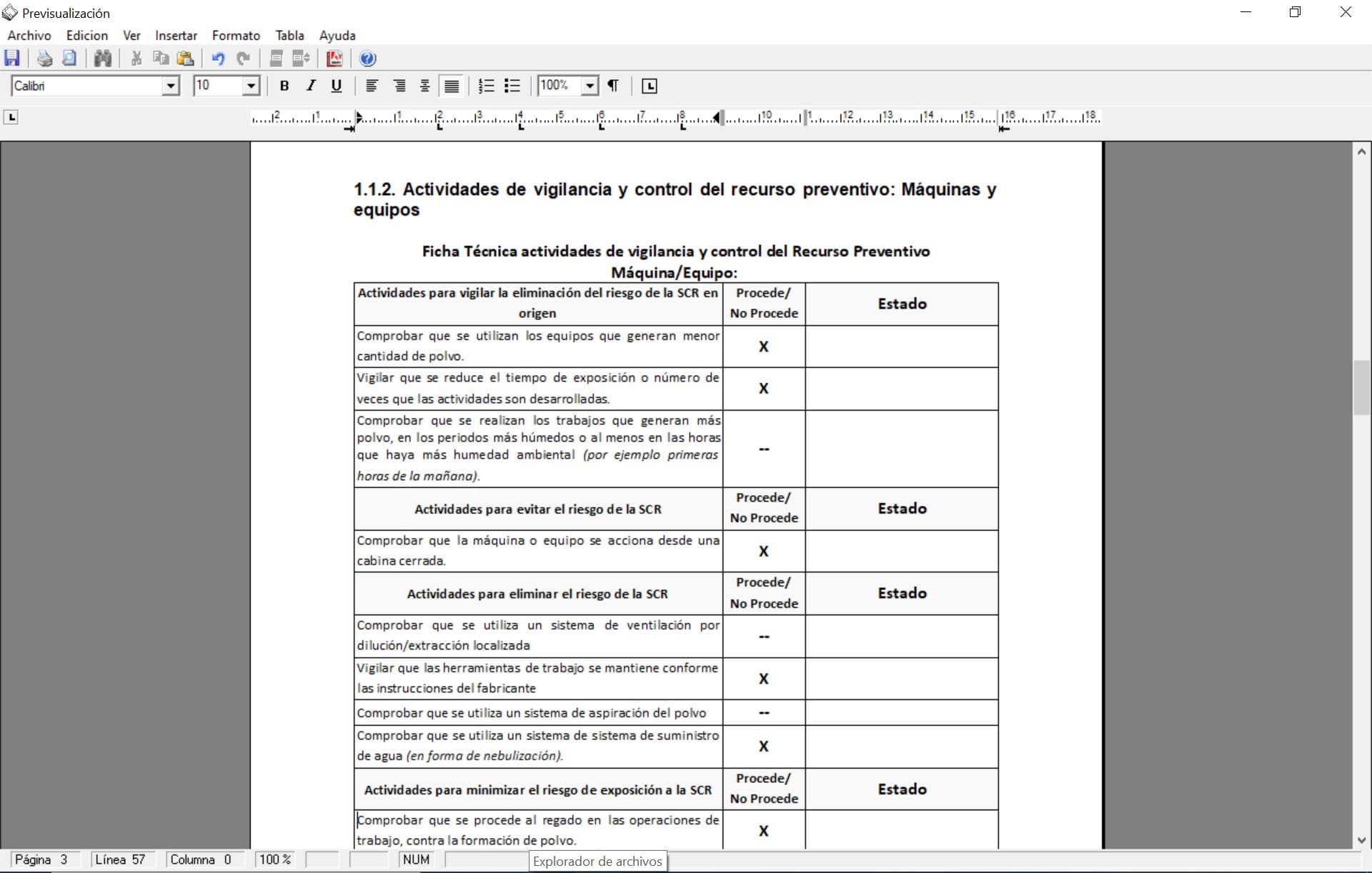Copy selection using the copy icon
This screenshot has height=873, width=1372.
[x=161, y=59]
